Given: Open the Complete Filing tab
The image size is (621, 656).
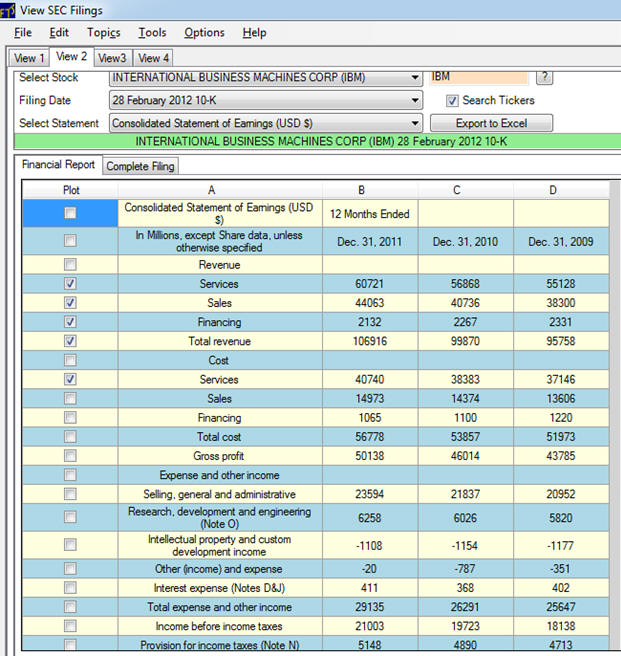Looking at the screenshot, I should tap(140, 166).
